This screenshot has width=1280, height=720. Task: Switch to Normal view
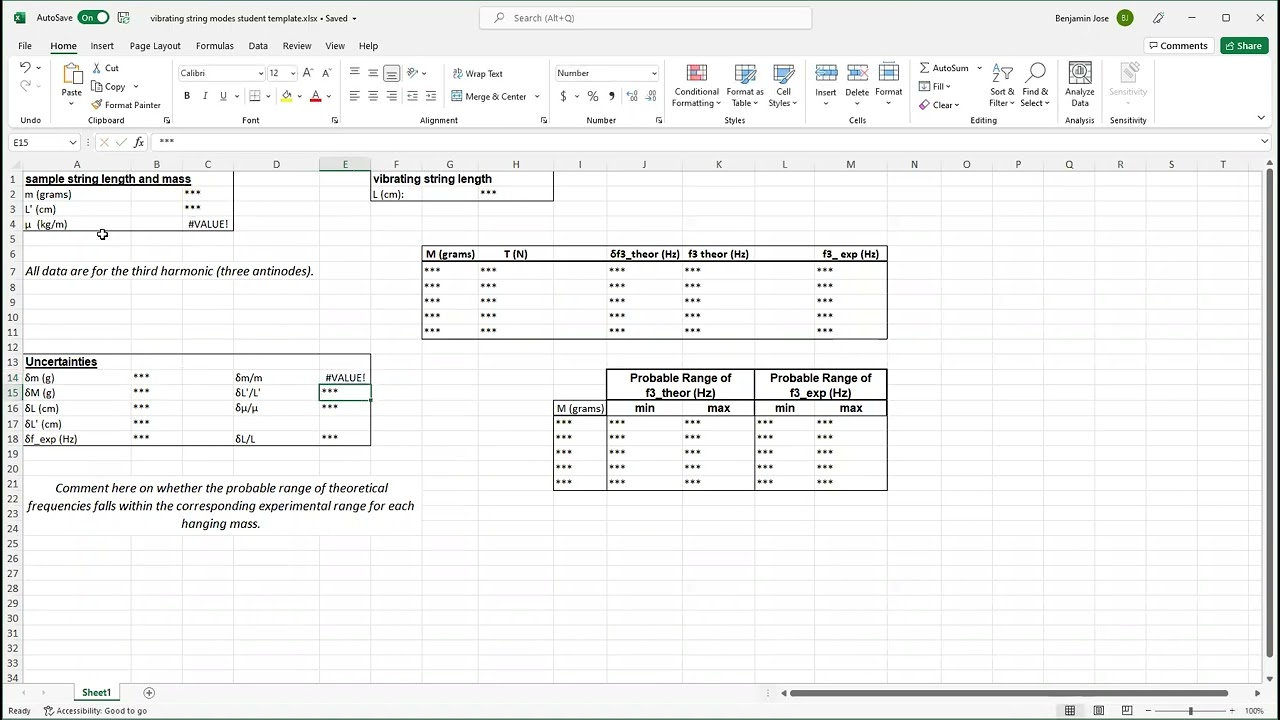click(1070, 711)
